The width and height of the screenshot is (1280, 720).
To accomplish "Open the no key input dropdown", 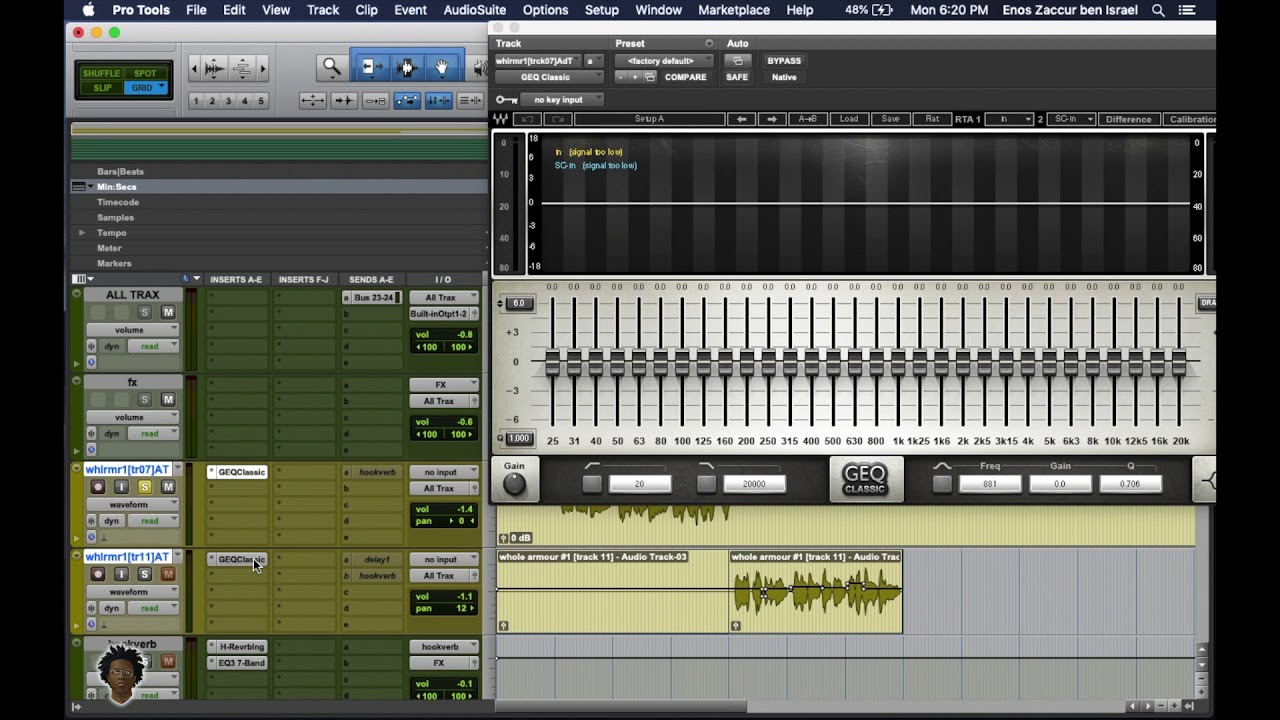I will pyautogui.click(x=563, y=100).
